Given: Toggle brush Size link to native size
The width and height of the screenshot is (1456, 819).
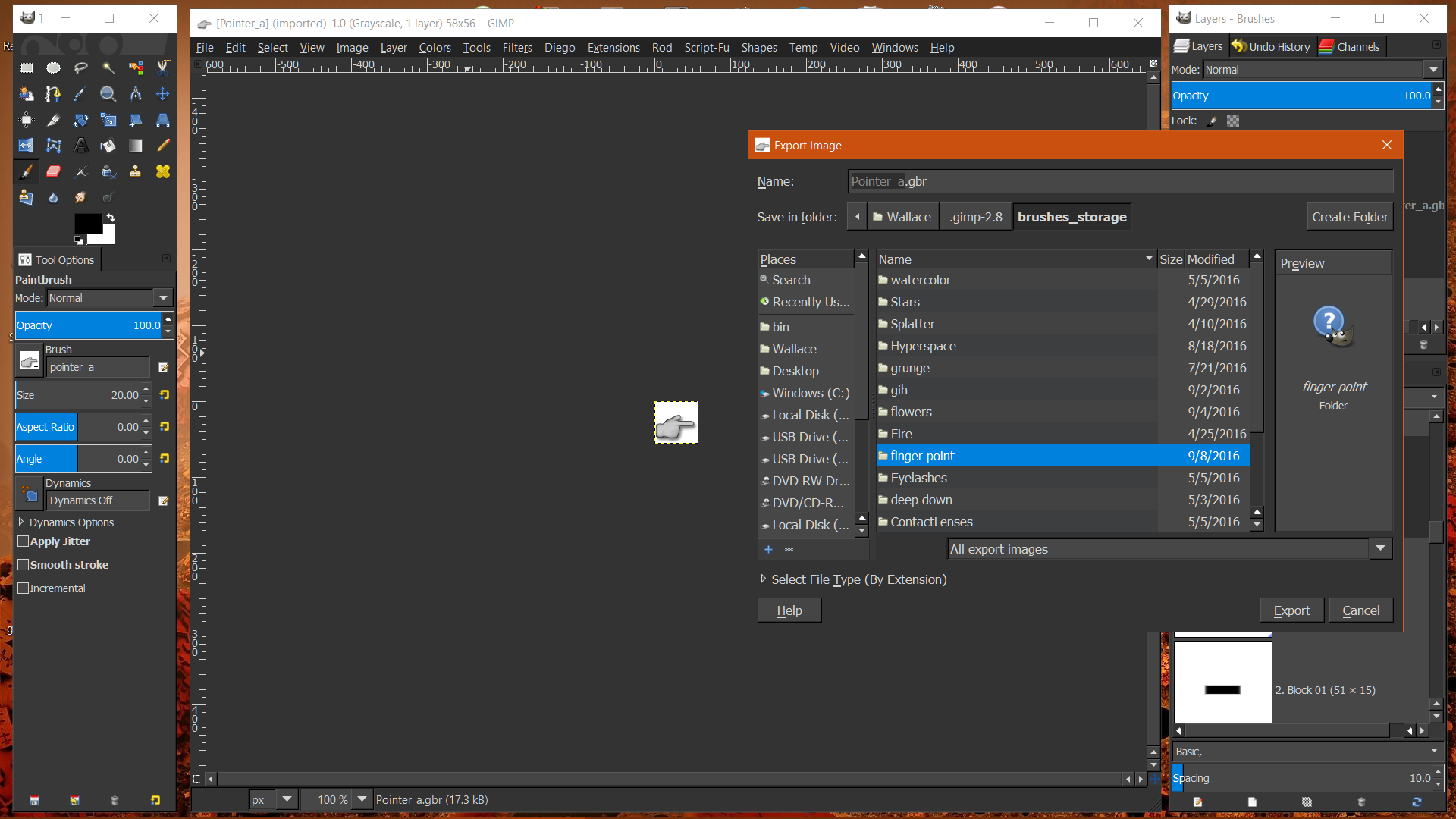Looking at the screenshot, I should pos(164,395).
